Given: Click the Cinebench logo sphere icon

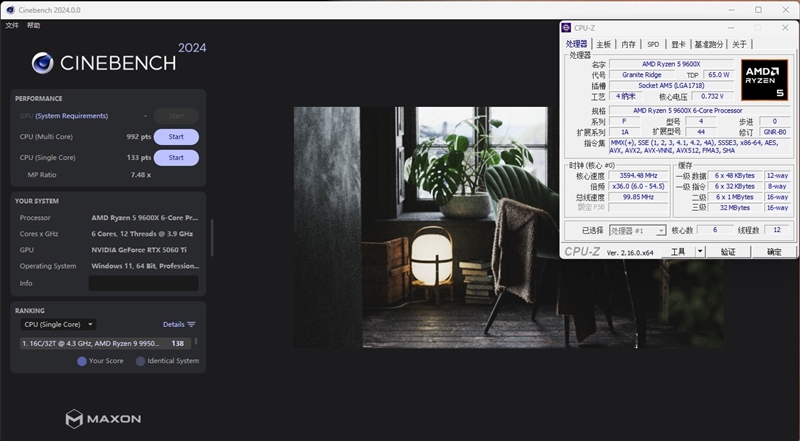Looking at the screenshot, I should [x=42, y=63].
